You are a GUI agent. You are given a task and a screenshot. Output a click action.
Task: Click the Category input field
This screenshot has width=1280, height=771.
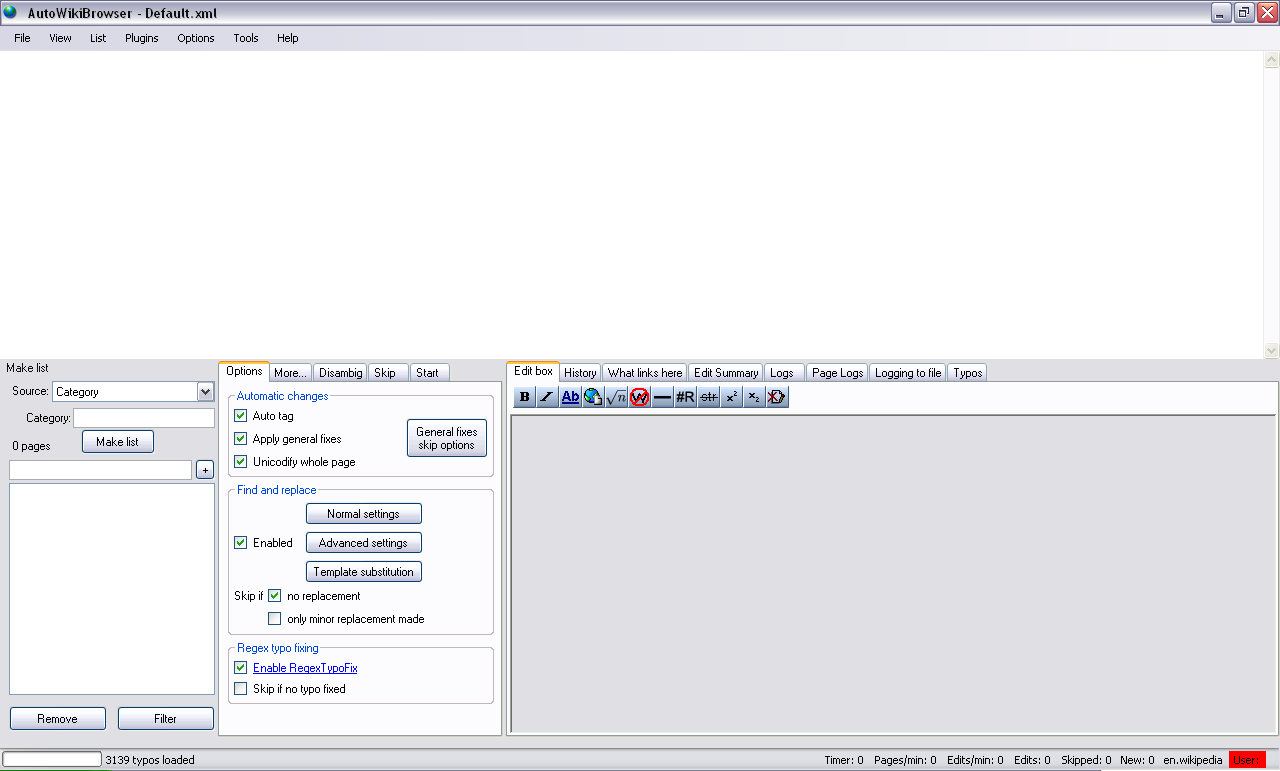click(x=144, y=418)
